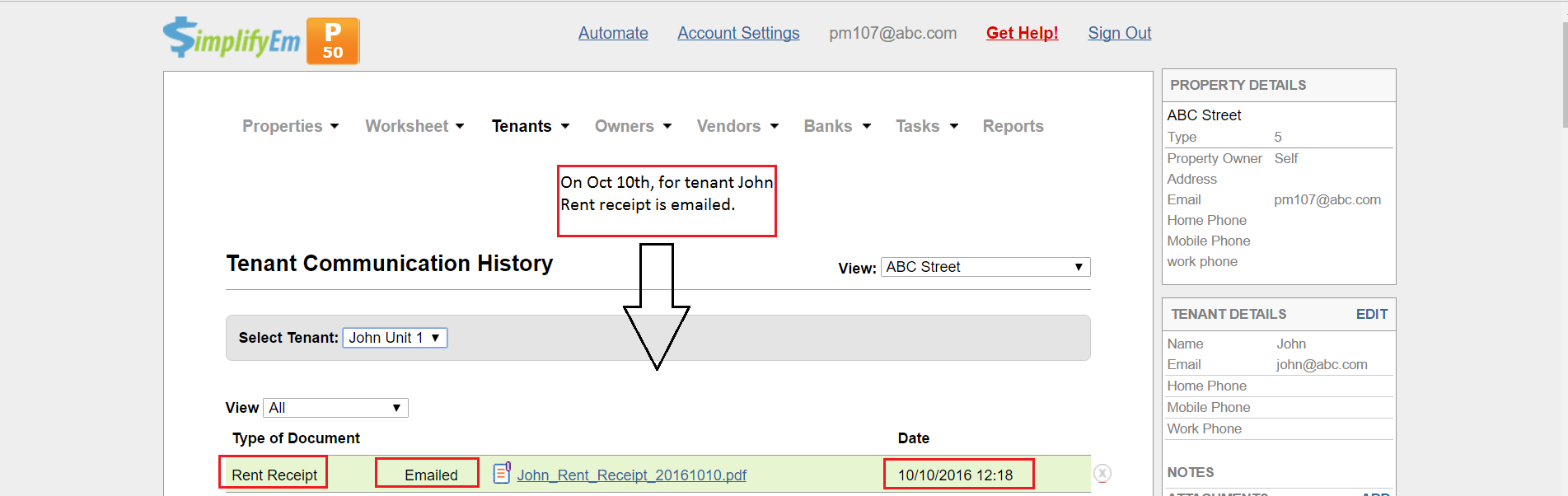Viewport: 1568px width, 496px height.
Task: Click the SimplifyEm logo
Action: coord(232,38)
